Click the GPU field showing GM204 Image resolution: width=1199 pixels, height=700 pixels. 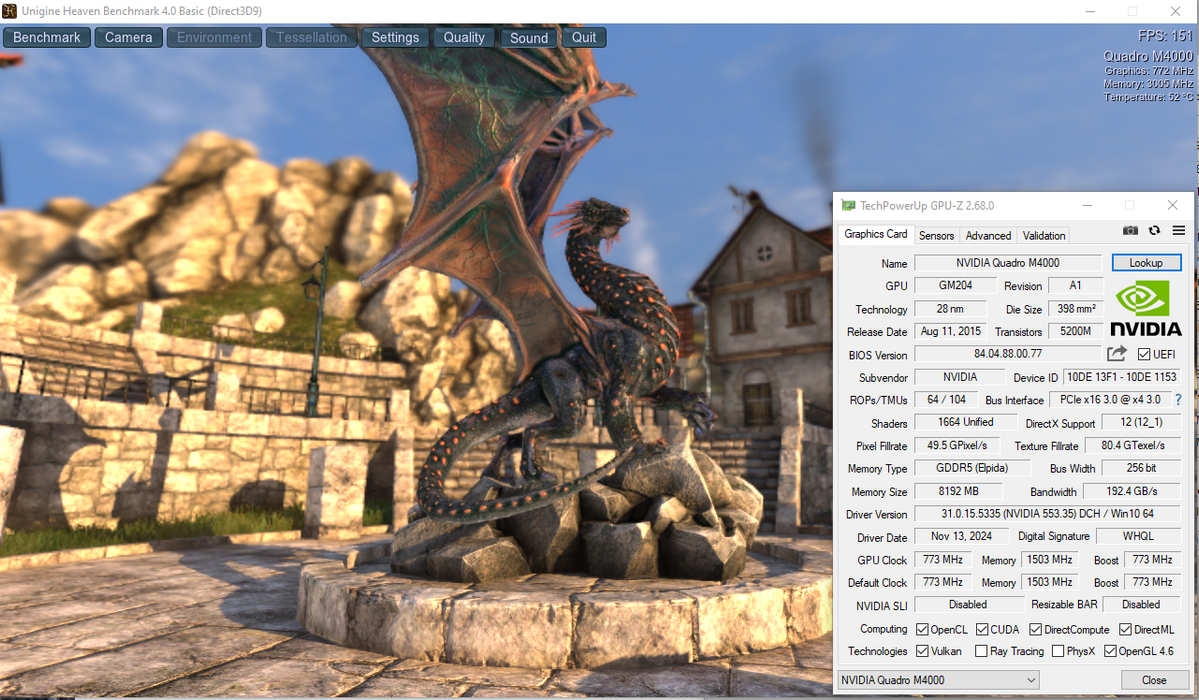(x=955, y=285)
